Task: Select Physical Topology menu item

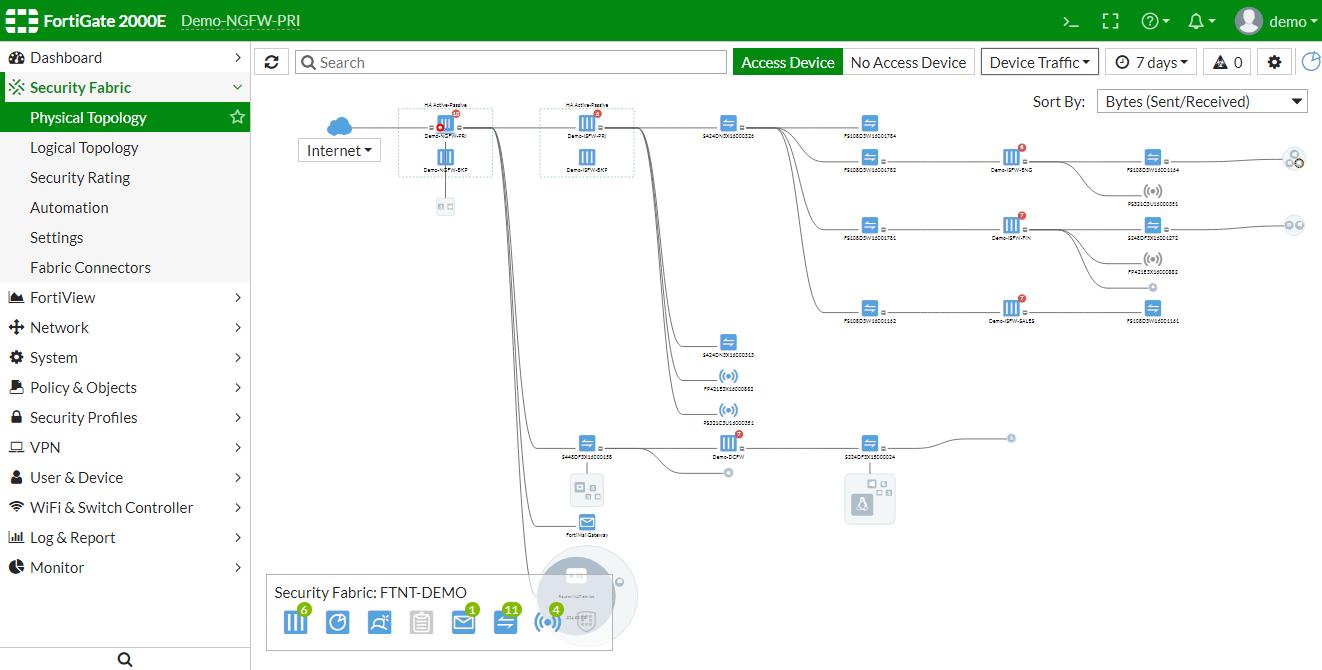Action: click(125, 117)
